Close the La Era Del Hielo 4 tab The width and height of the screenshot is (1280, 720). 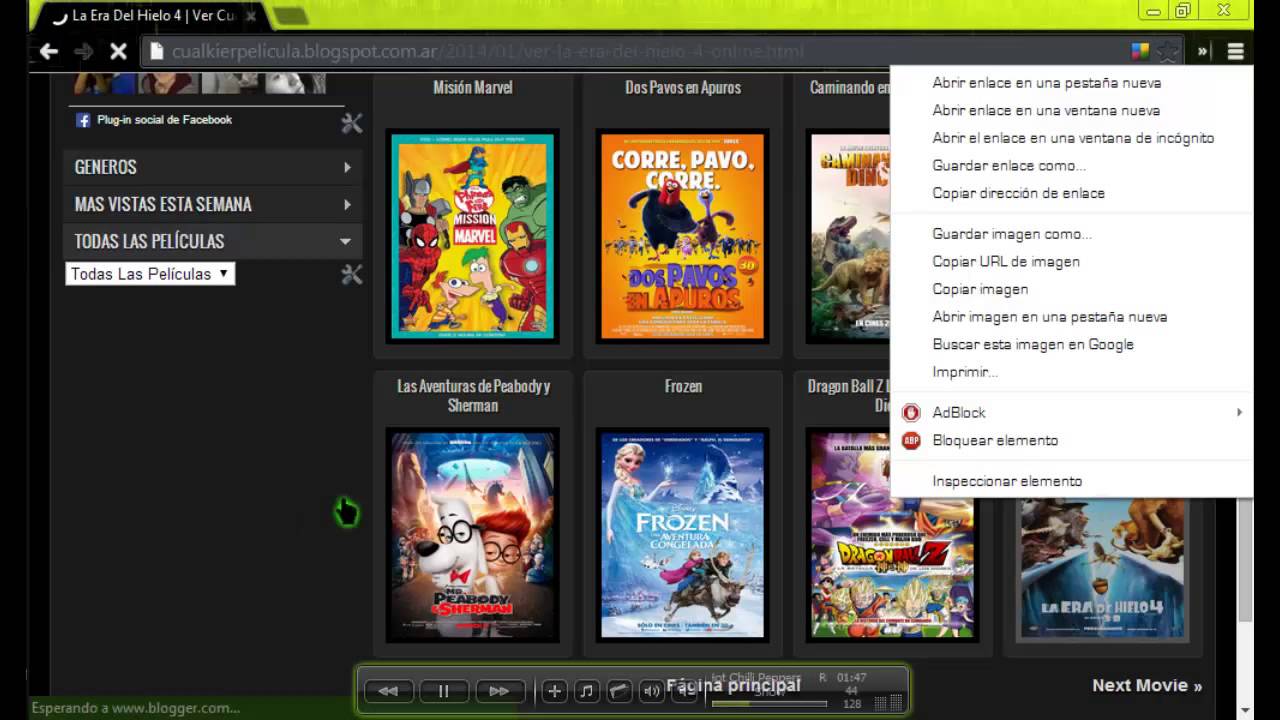(x=250, y=16)
